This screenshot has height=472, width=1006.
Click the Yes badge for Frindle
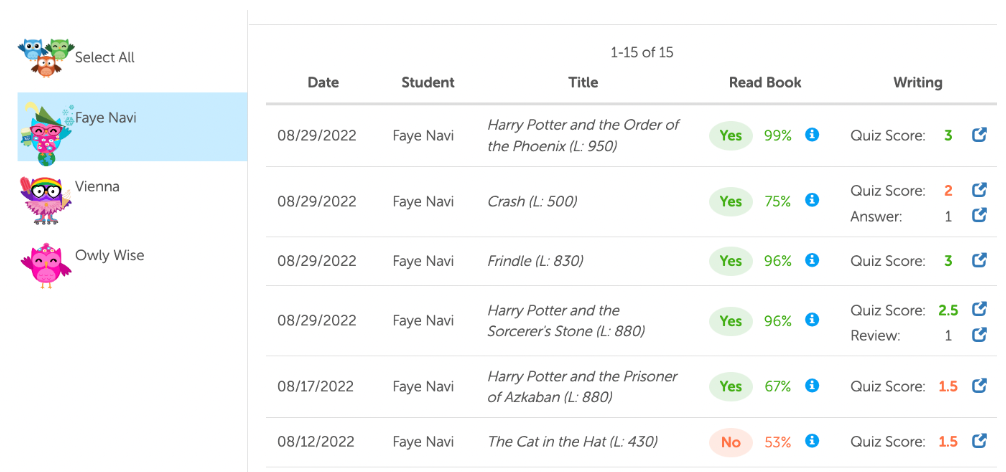tap(731, 261)
